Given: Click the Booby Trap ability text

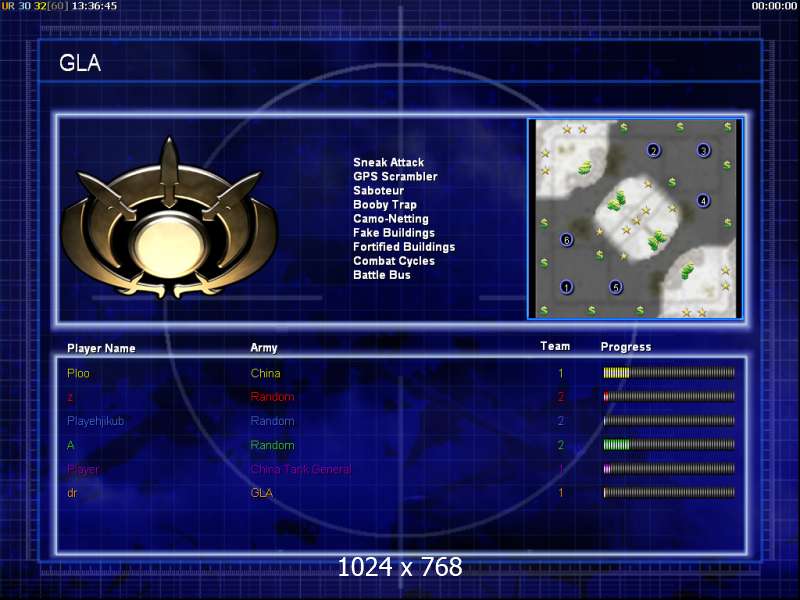Looking at the screenshot, I should click(x=385, y=205).
